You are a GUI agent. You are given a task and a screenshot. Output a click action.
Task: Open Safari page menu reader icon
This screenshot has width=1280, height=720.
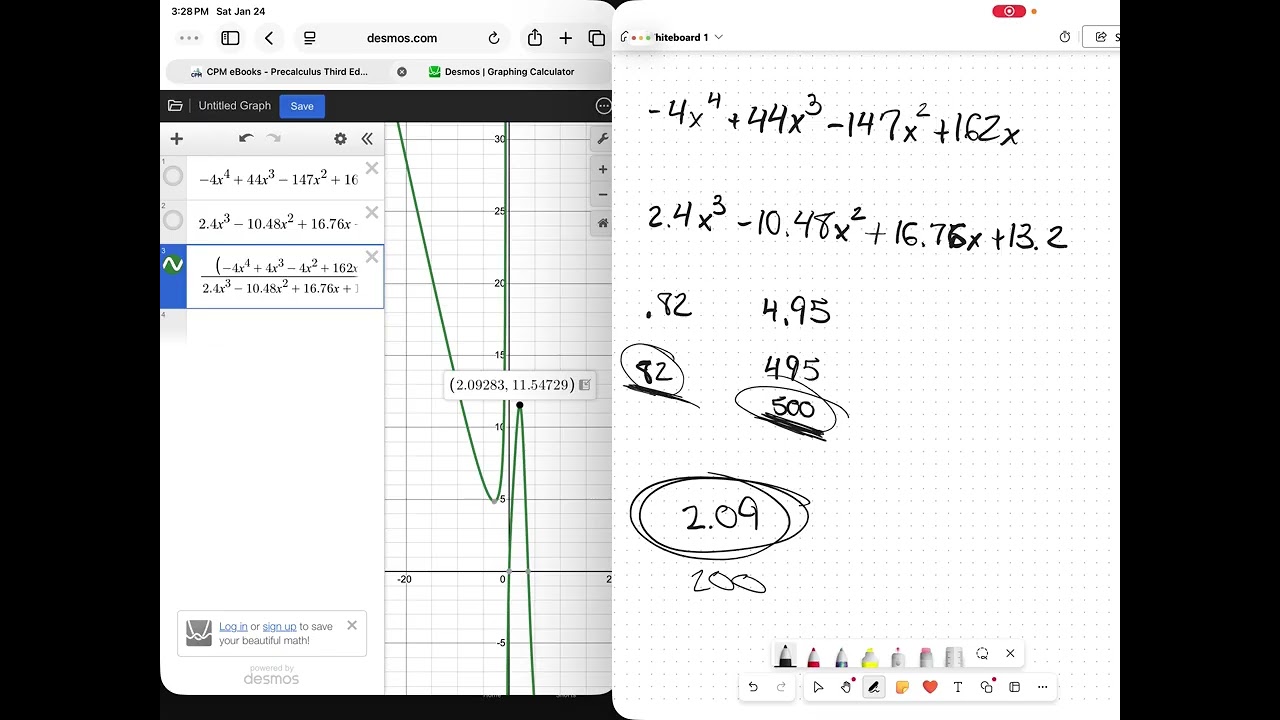tap(310, 38)
